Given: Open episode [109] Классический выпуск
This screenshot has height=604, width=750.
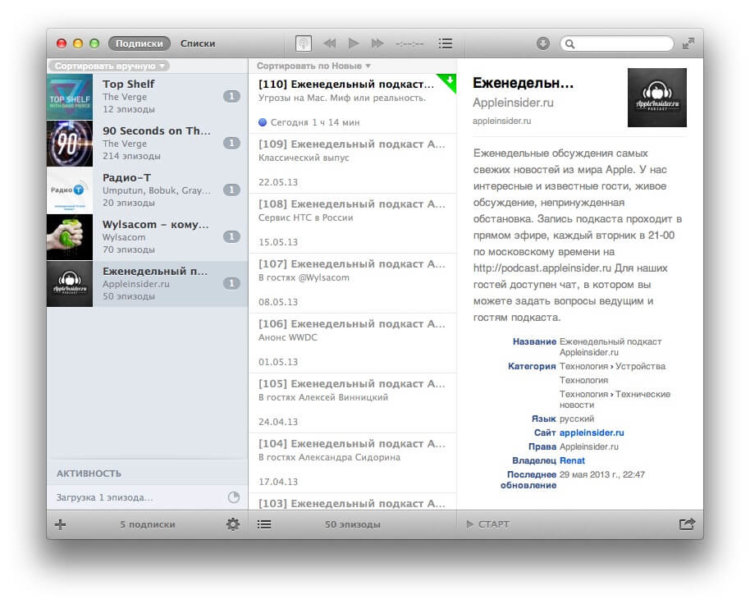Looking at the screenshot, I should pyautogui.click(x=353, y=164).
